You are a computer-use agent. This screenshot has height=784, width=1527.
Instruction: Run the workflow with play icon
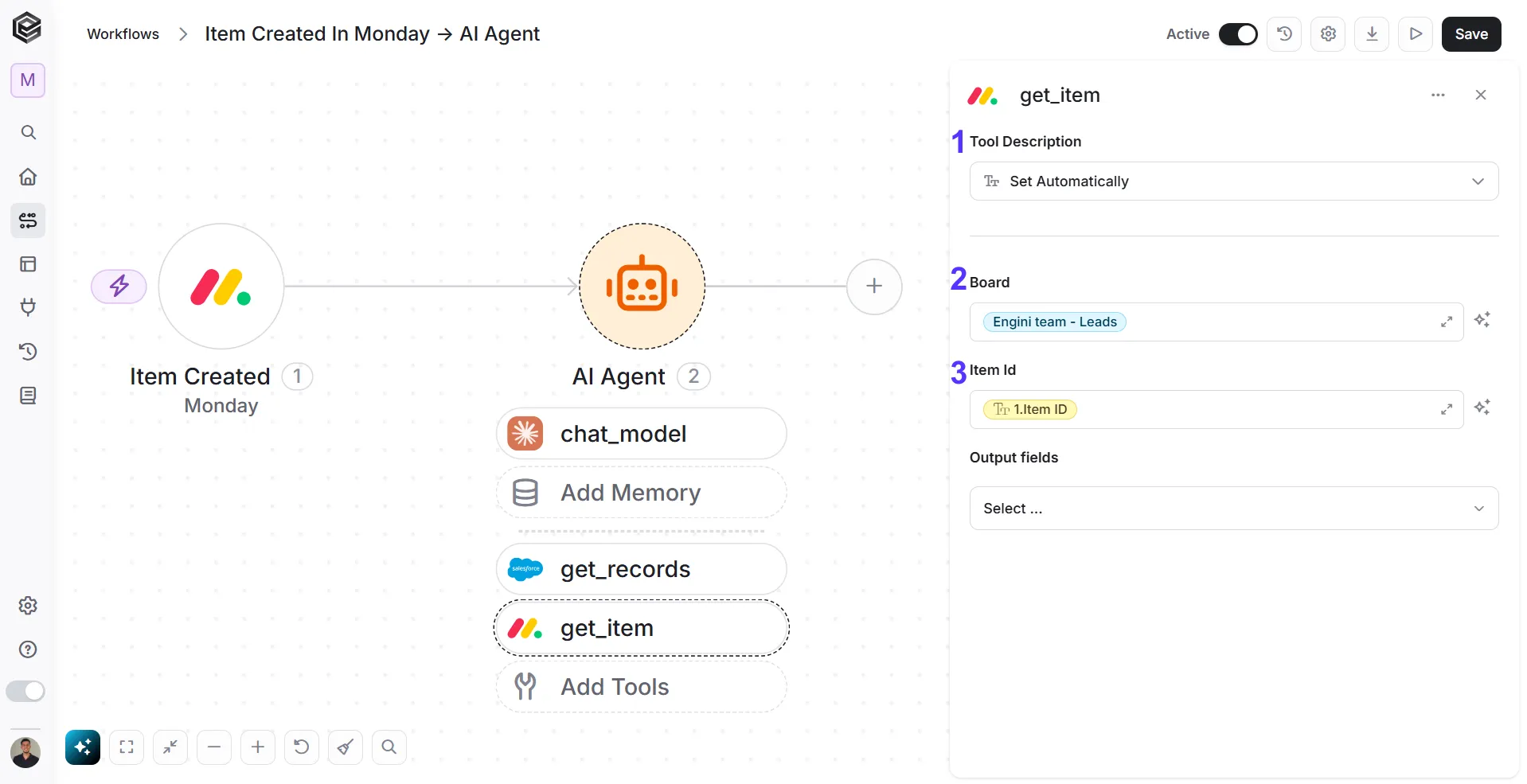tap(1416, 34)
